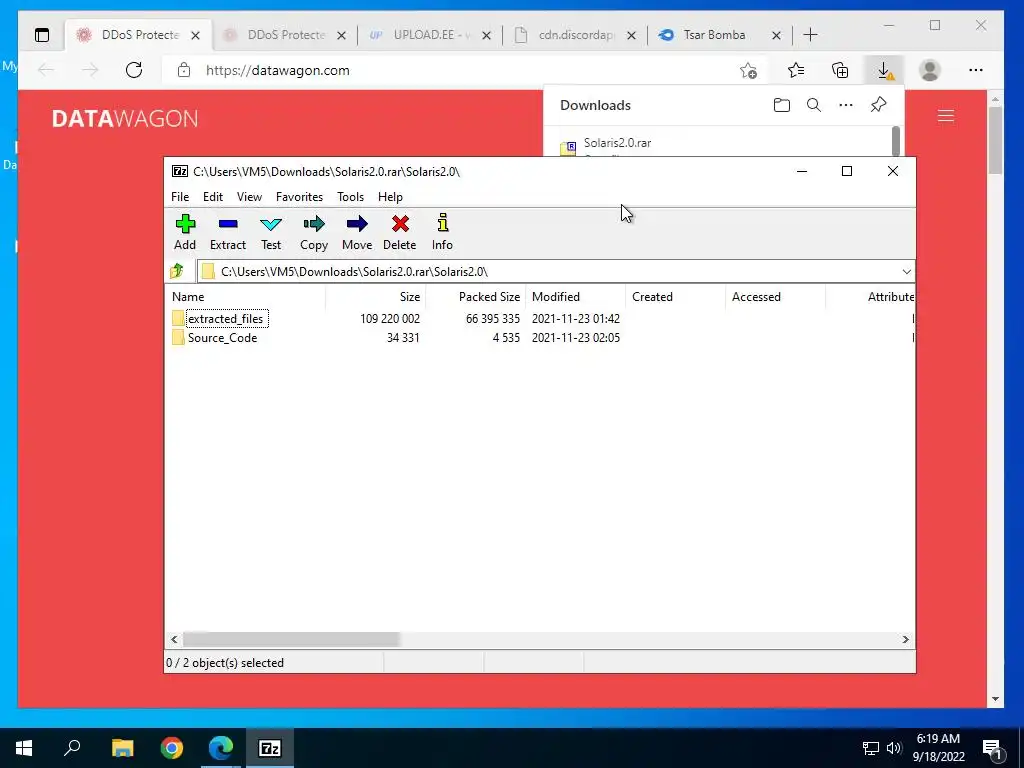Open the taskbar volume control

pos(893,748)
